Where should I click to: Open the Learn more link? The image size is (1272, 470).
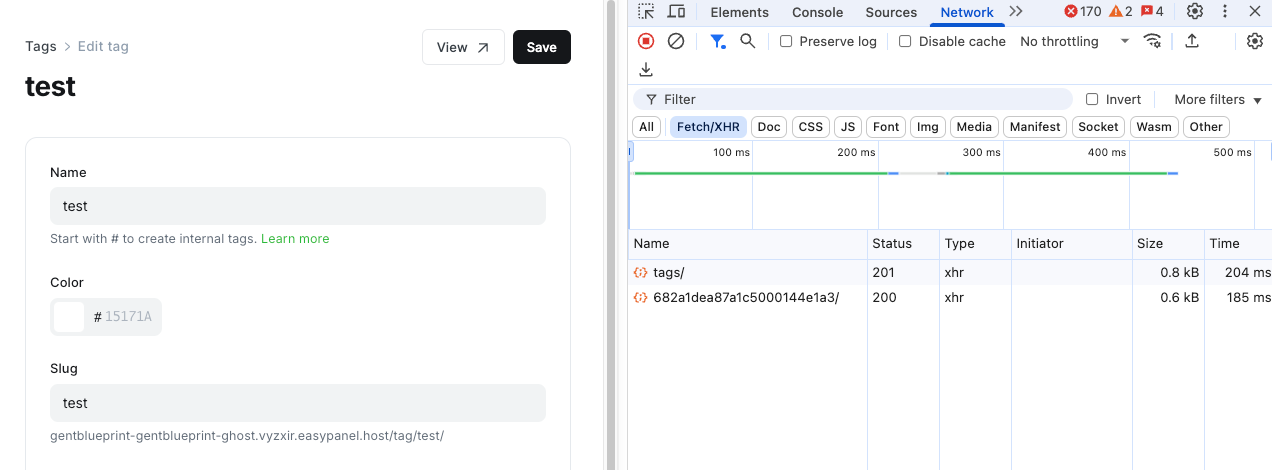295,239
